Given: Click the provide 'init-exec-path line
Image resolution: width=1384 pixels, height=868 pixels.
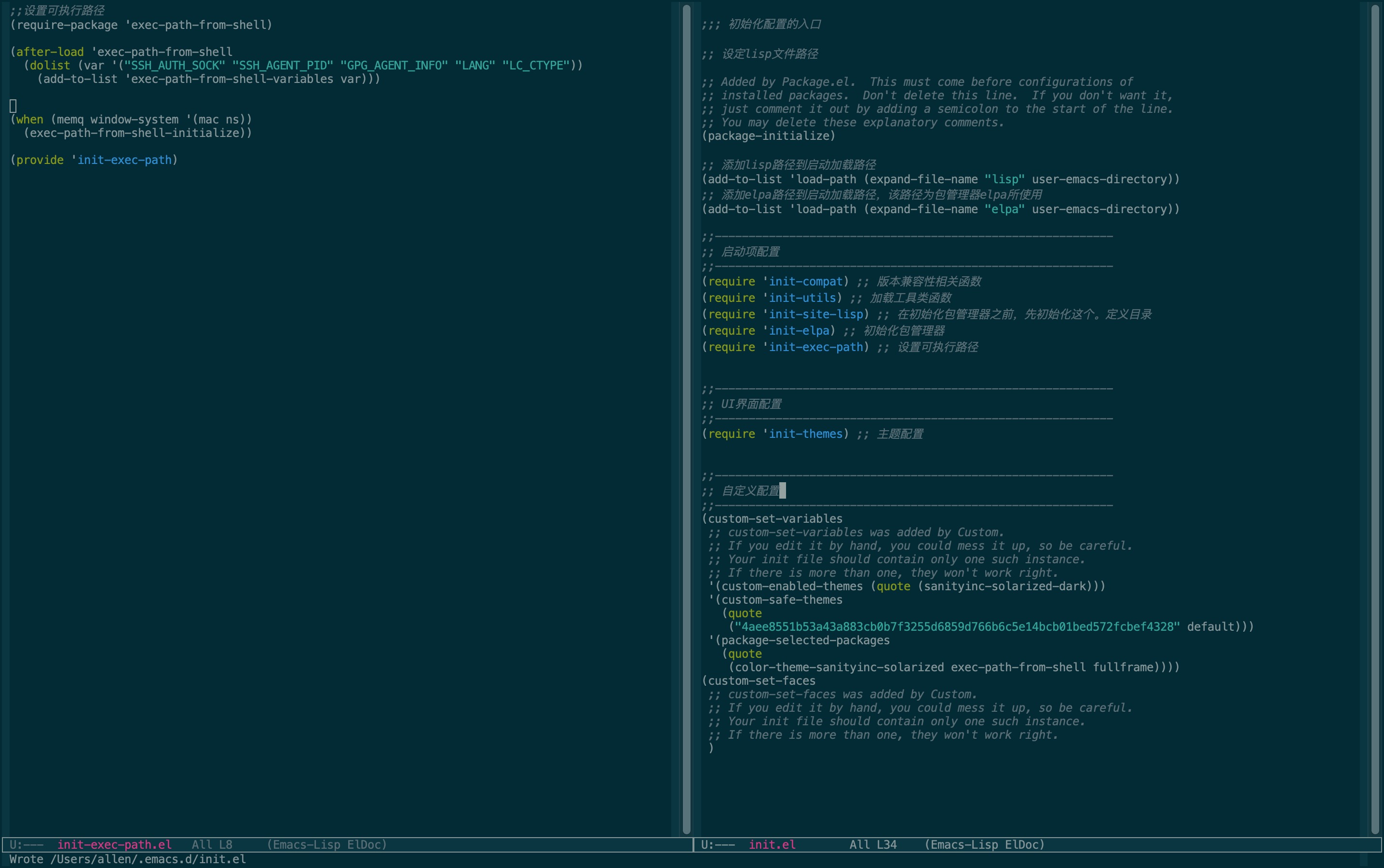Looking at the screenshot, I should [94, 160].
